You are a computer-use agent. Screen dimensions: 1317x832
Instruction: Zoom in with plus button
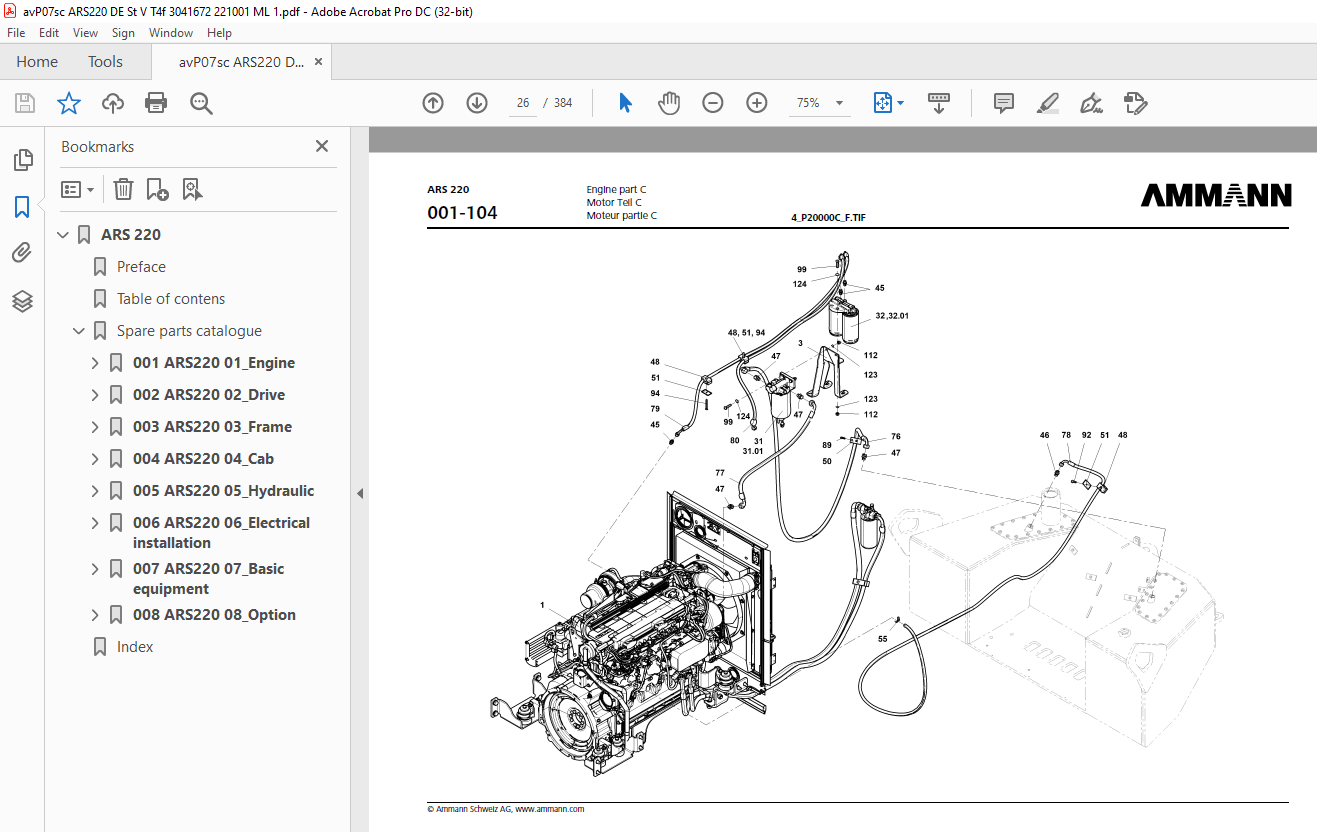757,103
